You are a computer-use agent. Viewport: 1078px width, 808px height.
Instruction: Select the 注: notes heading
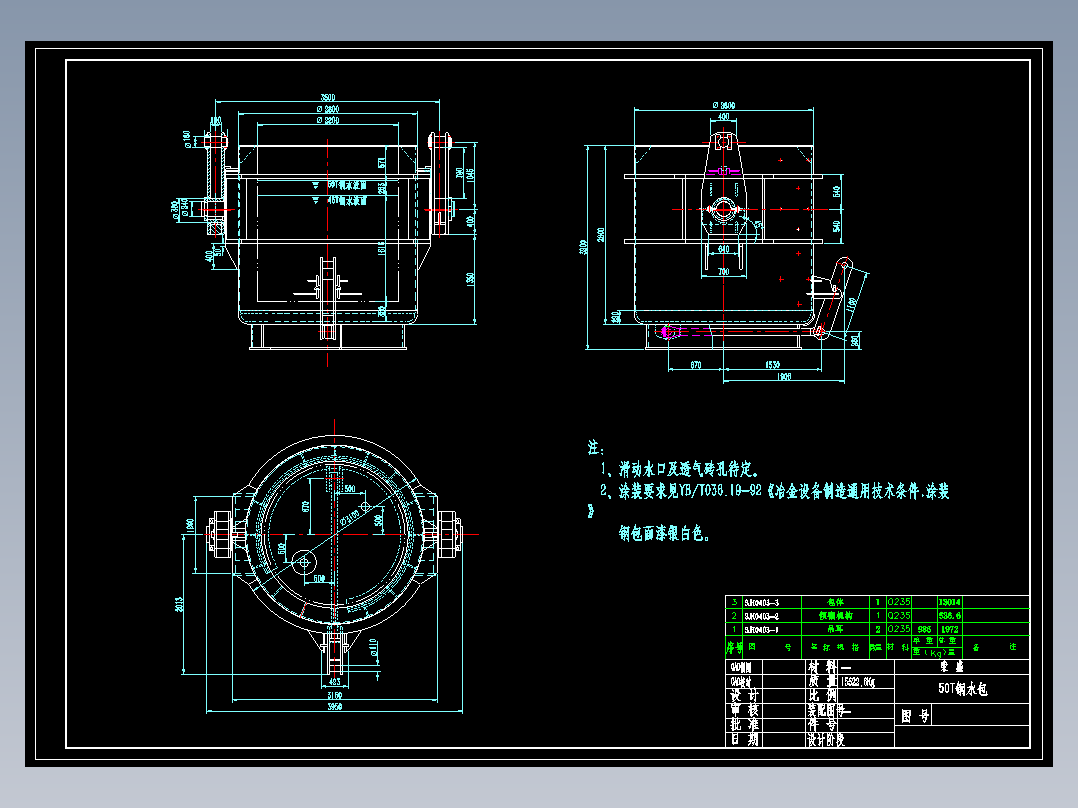tap(595, 448)
